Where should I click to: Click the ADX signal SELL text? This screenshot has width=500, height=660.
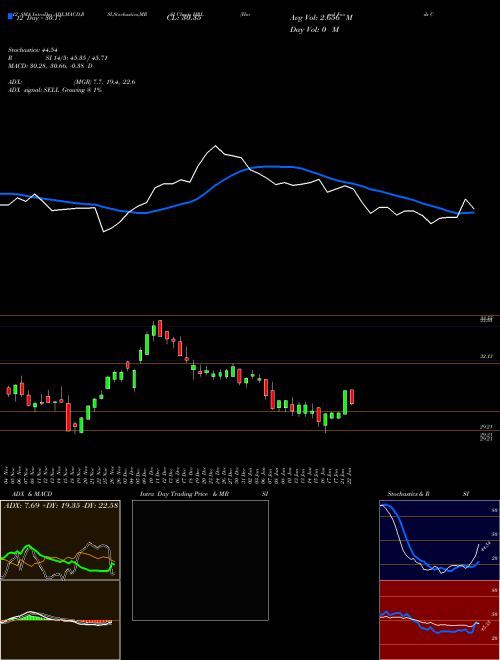pos(55,90)
